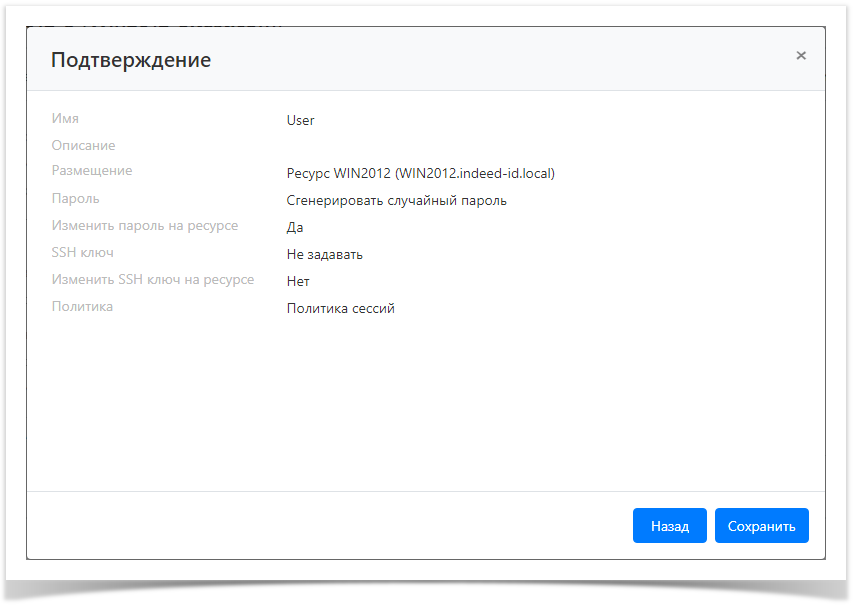Click the Политика field label
Image resolution: width=860 pixels, height=609 pixels.
82,306
